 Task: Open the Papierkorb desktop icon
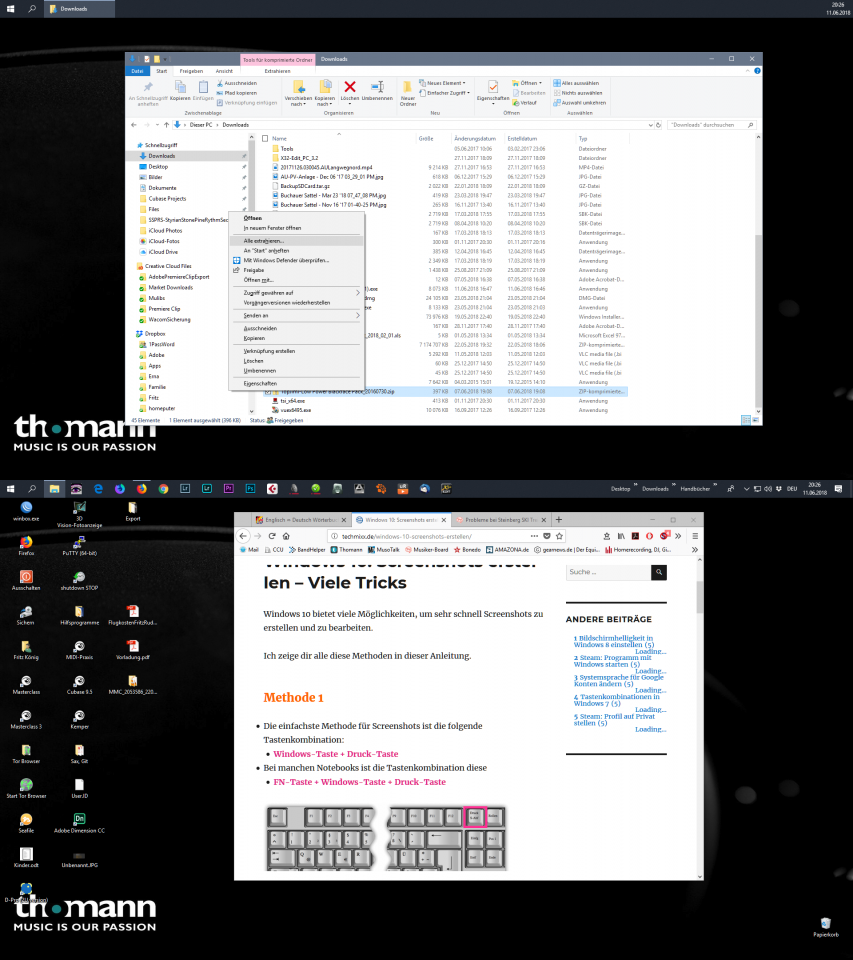(825, 927)
